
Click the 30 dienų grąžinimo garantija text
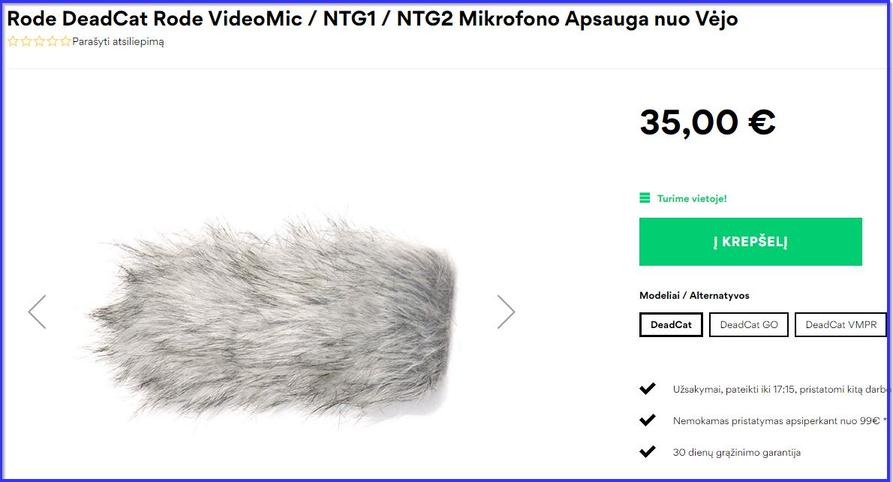tap(737, 452)
